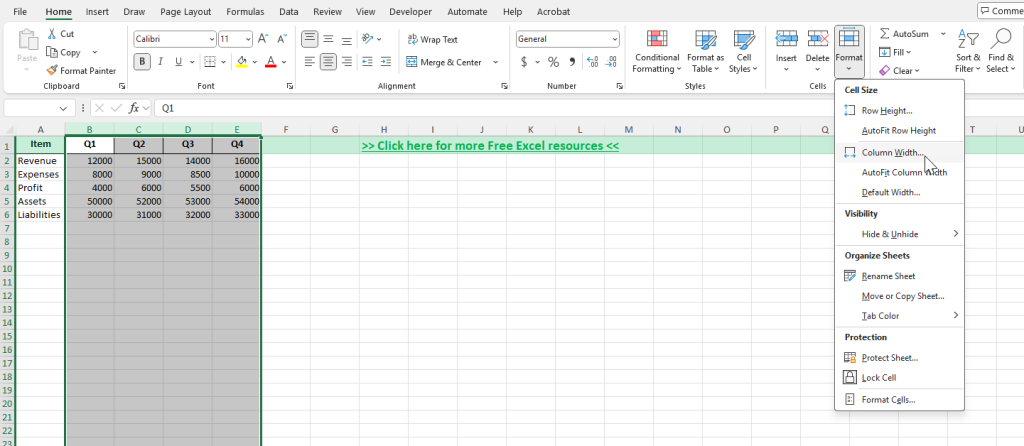Open the Insert ribbon tab
1024x446 pixels.
point(97,12)
